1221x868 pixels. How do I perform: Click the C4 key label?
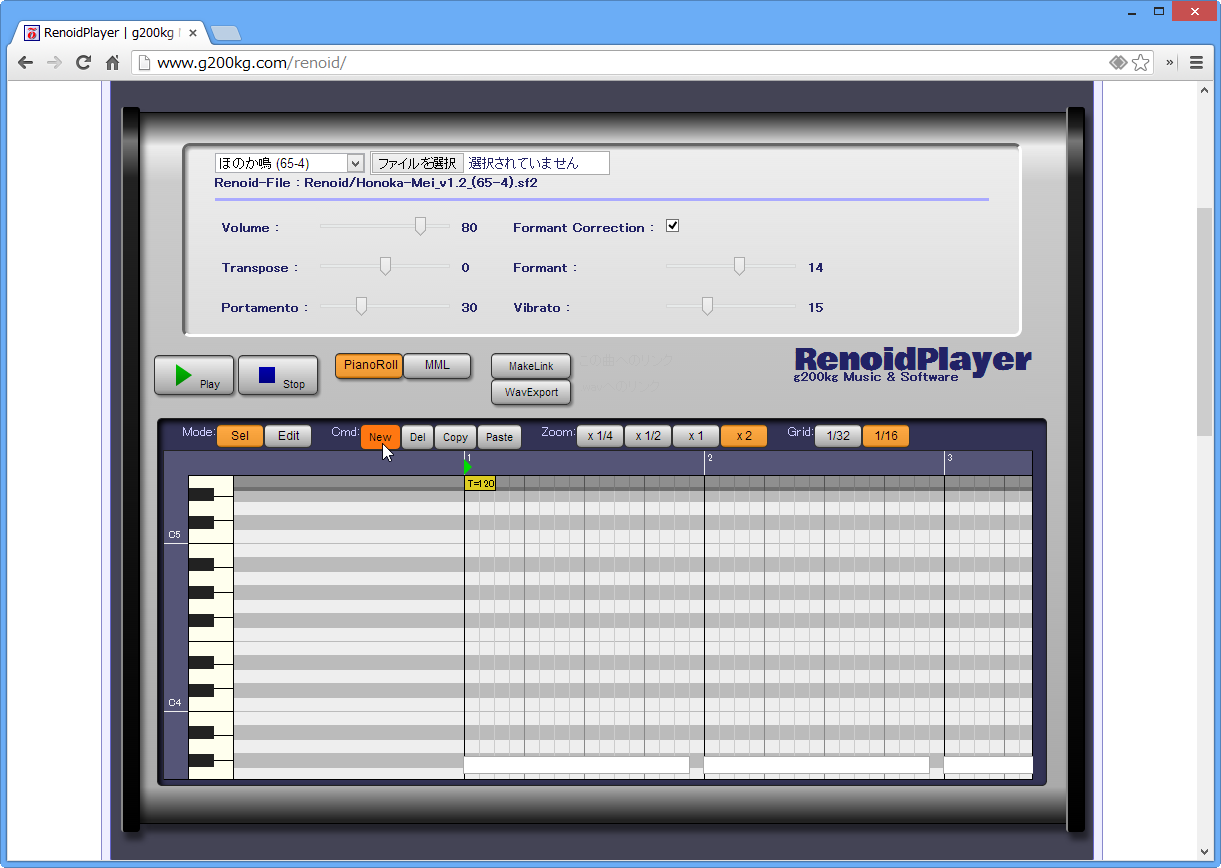pyautogui.click(x=174, y=703)
